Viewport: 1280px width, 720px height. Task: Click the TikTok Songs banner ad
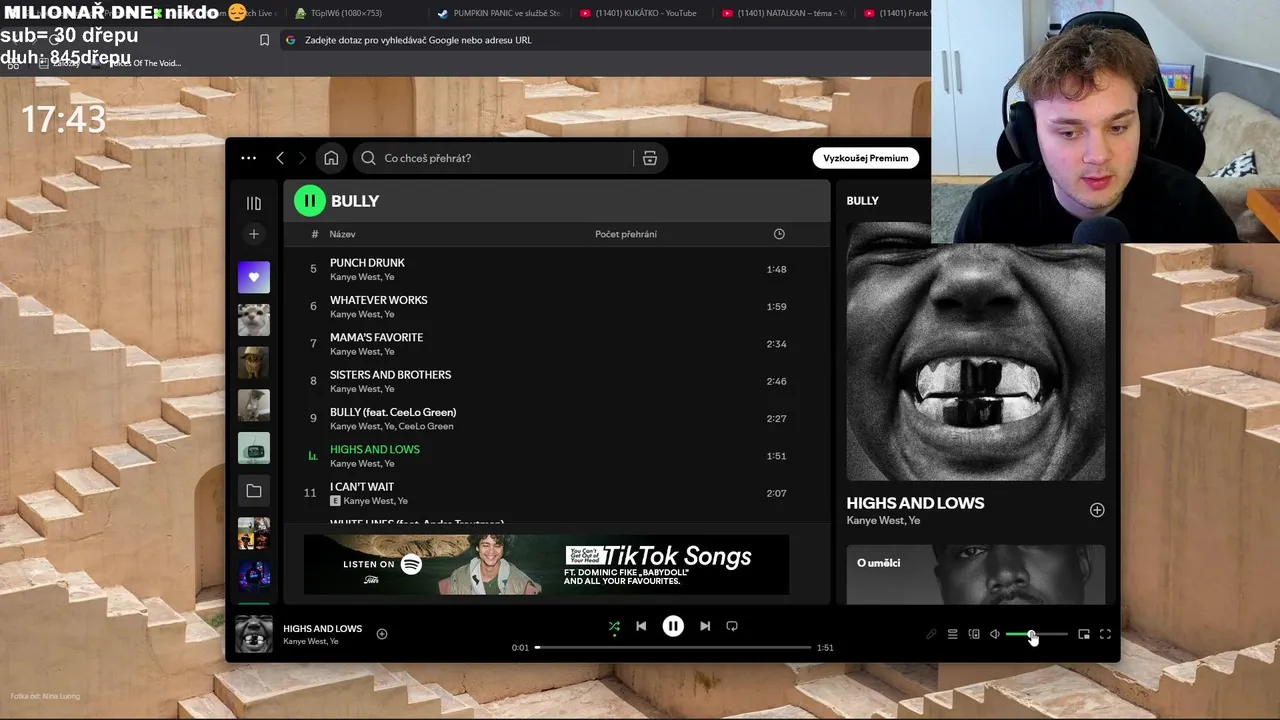(546, 565)
